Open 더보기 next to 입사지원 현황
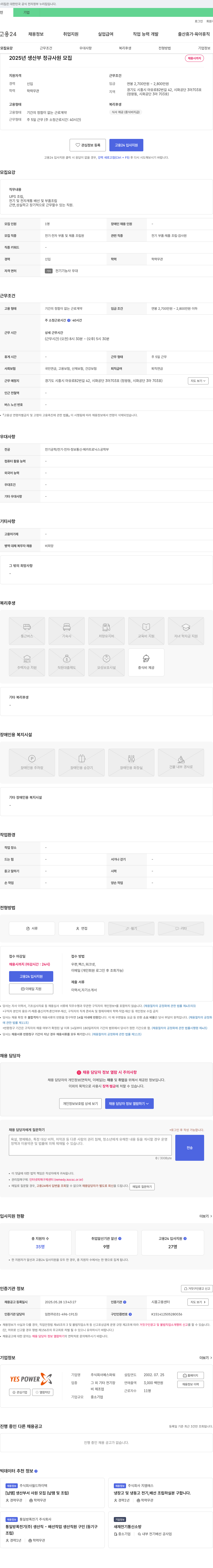 pyautogui.click(x=206, y=1216)
